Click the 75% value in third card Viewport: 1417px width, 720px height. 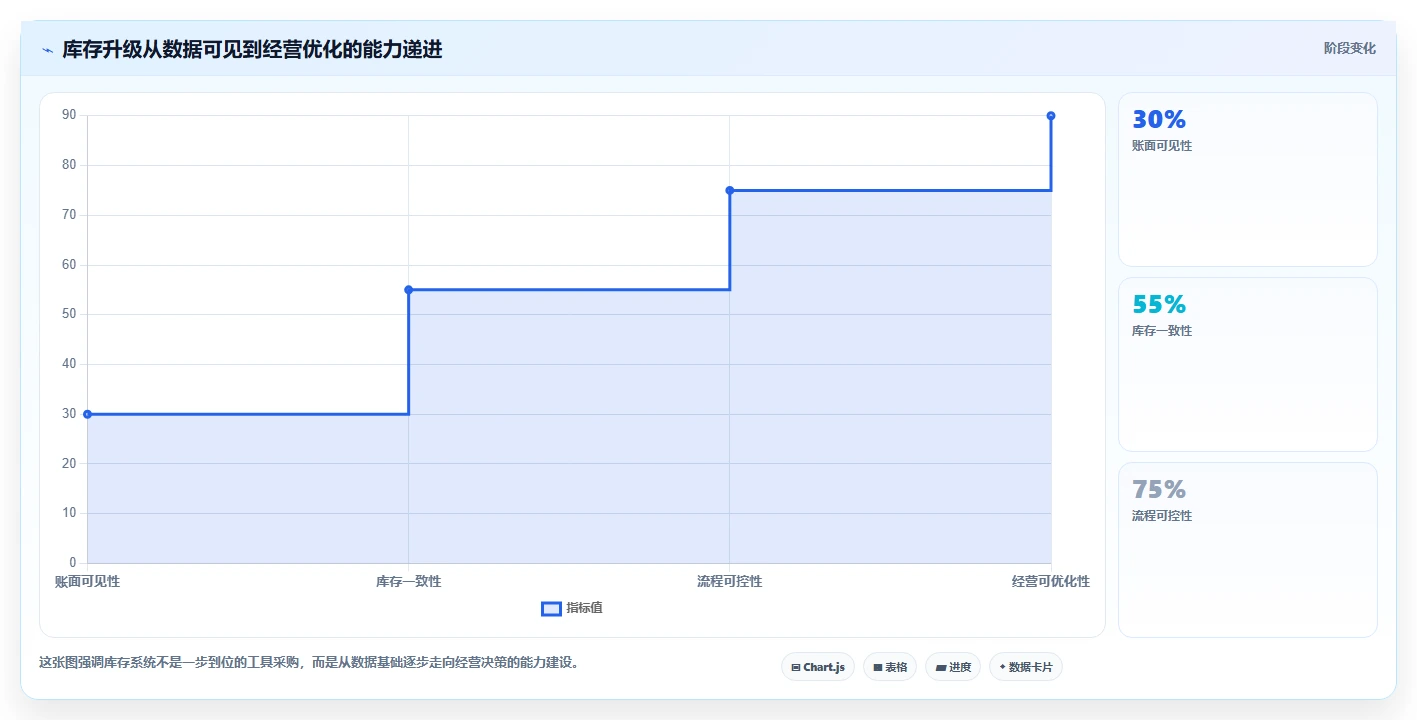[1159, 490]
